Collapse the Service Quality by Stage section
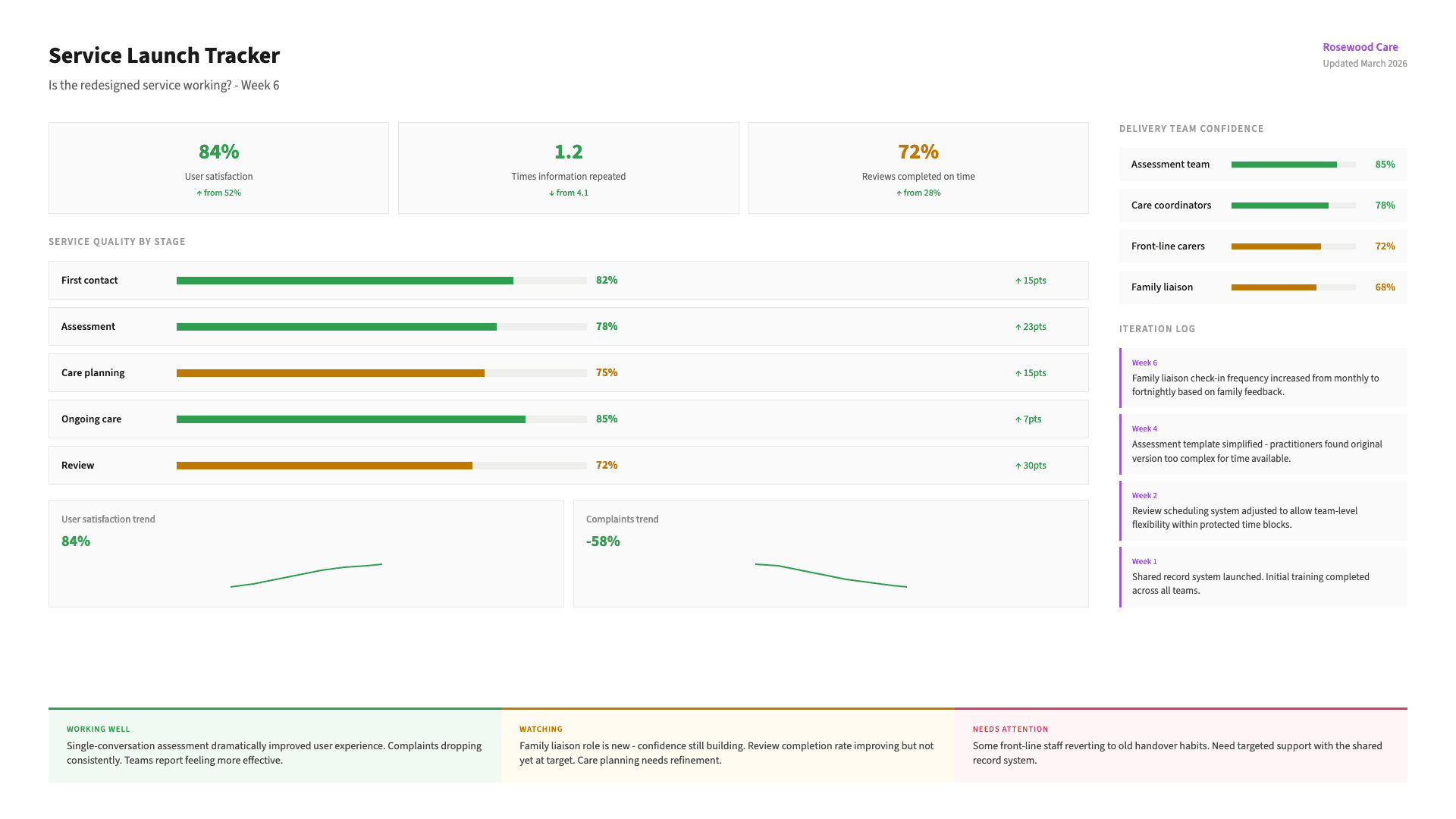The image size is (1456, 819). point(117,241)
